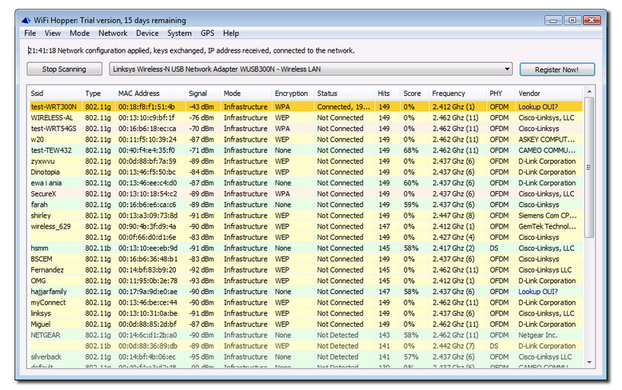Sort by the PHY column header
622x390 pixels.
[x=496, y=93]
